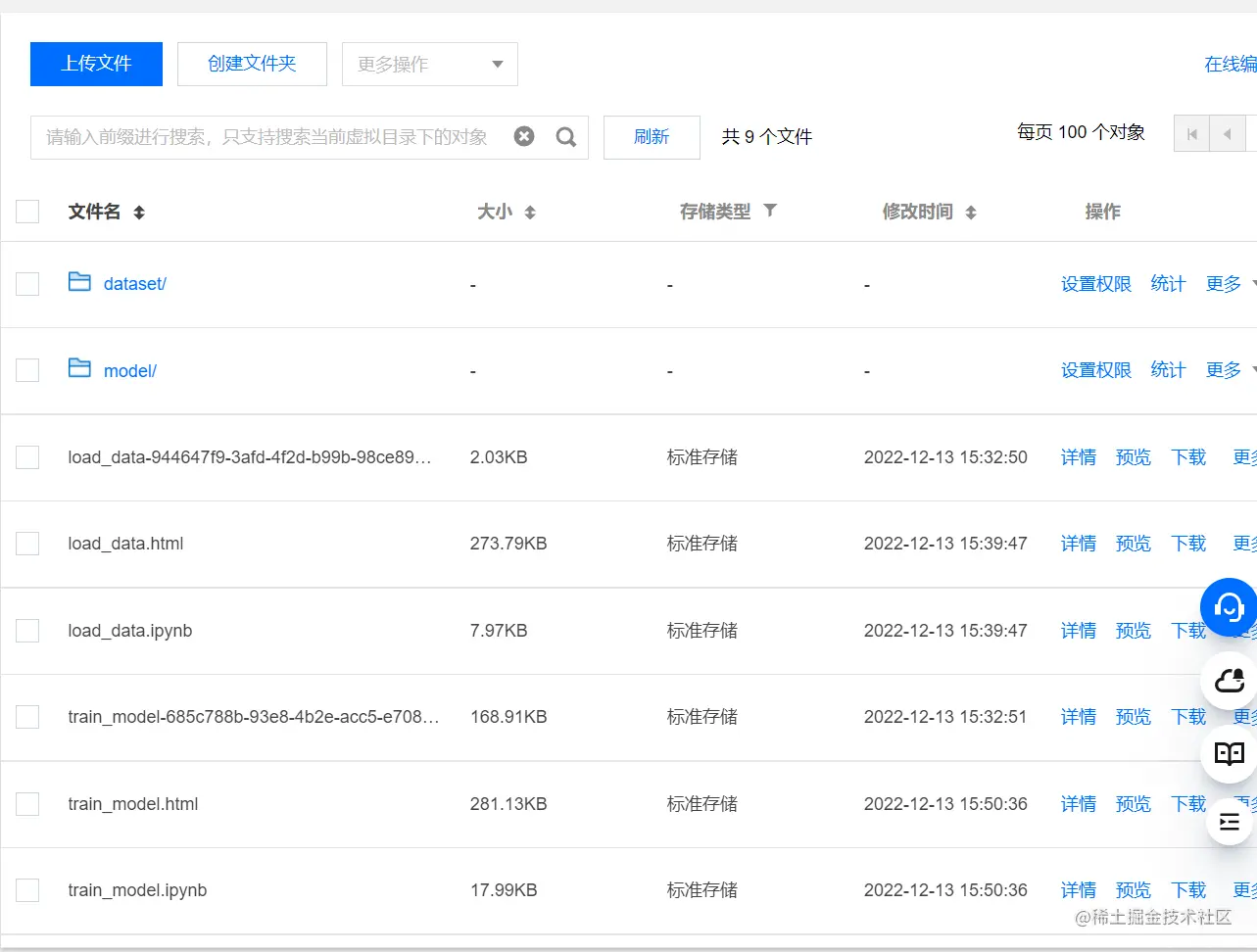This screenshot has height=952, width=1257.
Task: Select the train_model.ipynb checkbox
Action: click(x=27, y=890)
